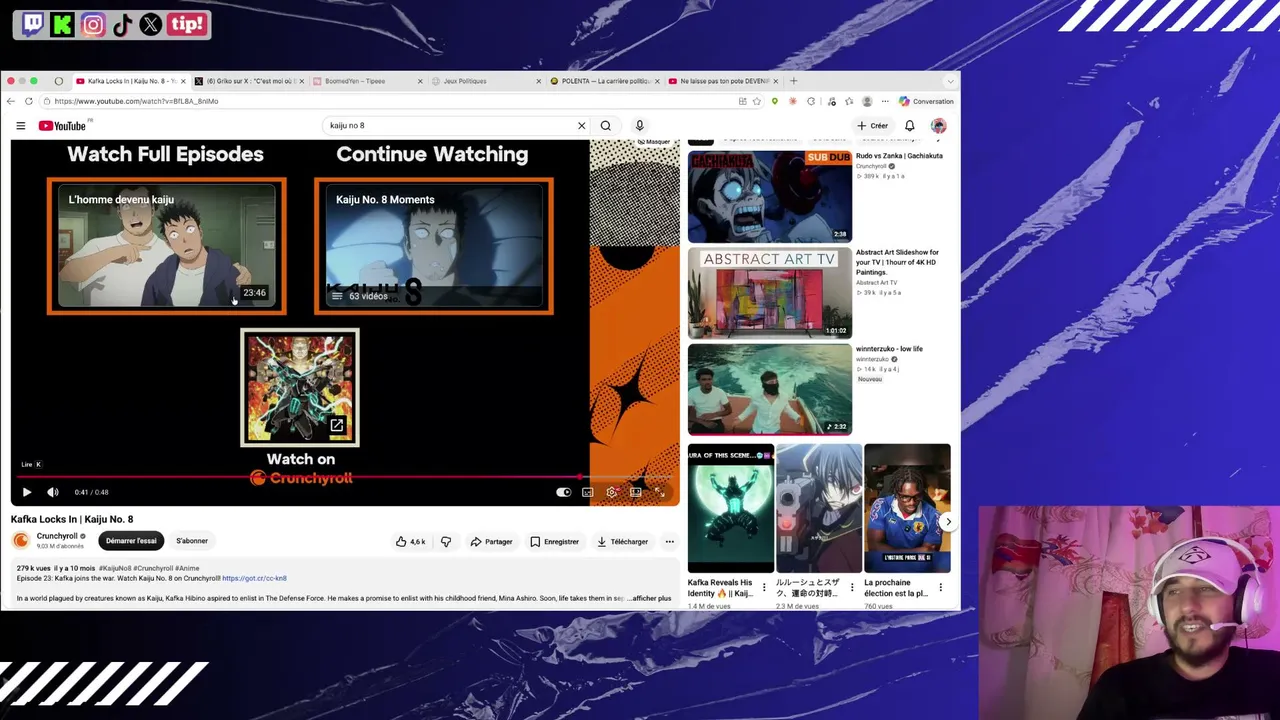
Task: Open a new browser tab with plus
Action: pos(793,81)
